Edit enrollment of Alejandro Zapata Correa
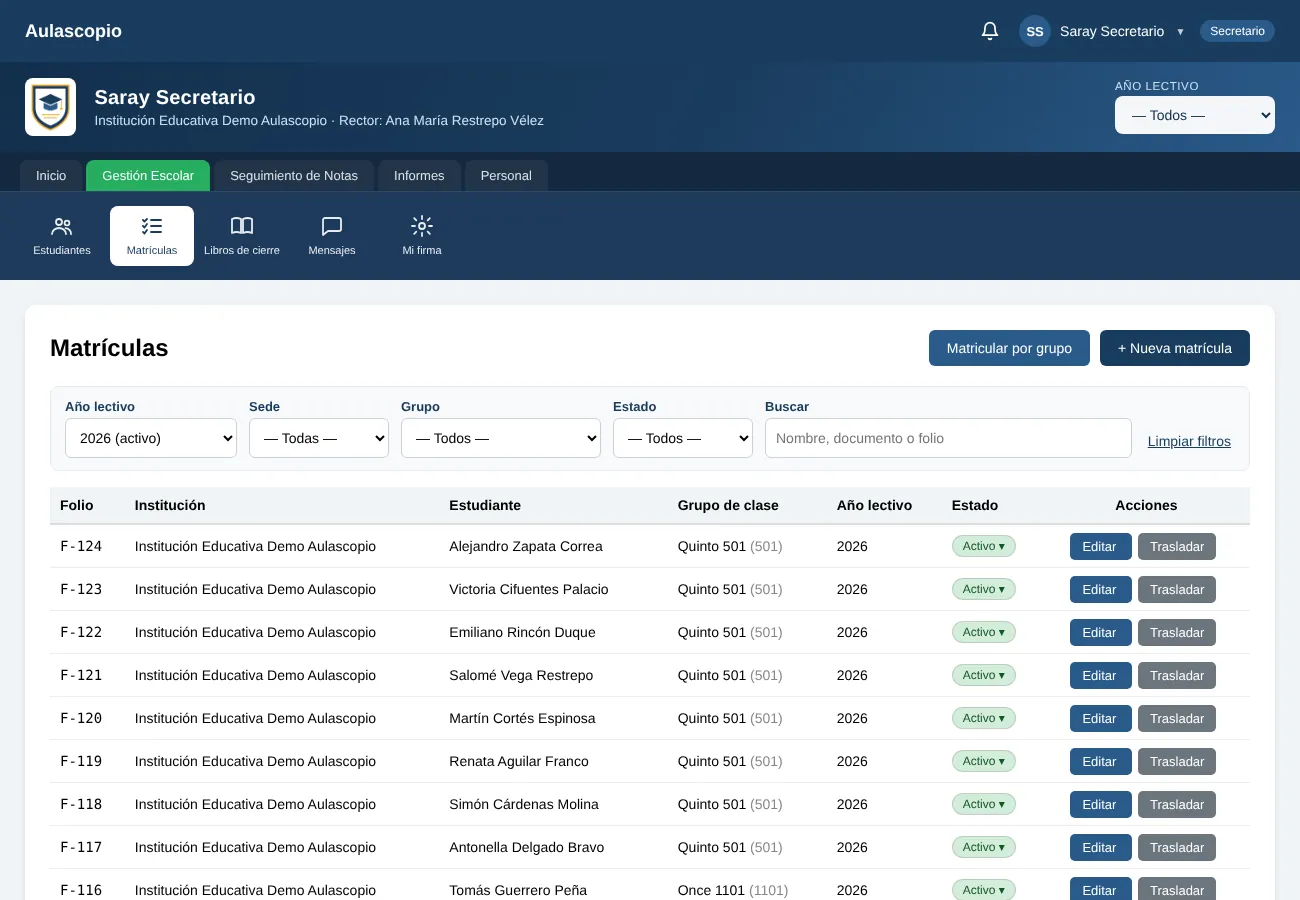This screenshot has width=1300, height=900. pyautogui.click(x=1101, y=547)
